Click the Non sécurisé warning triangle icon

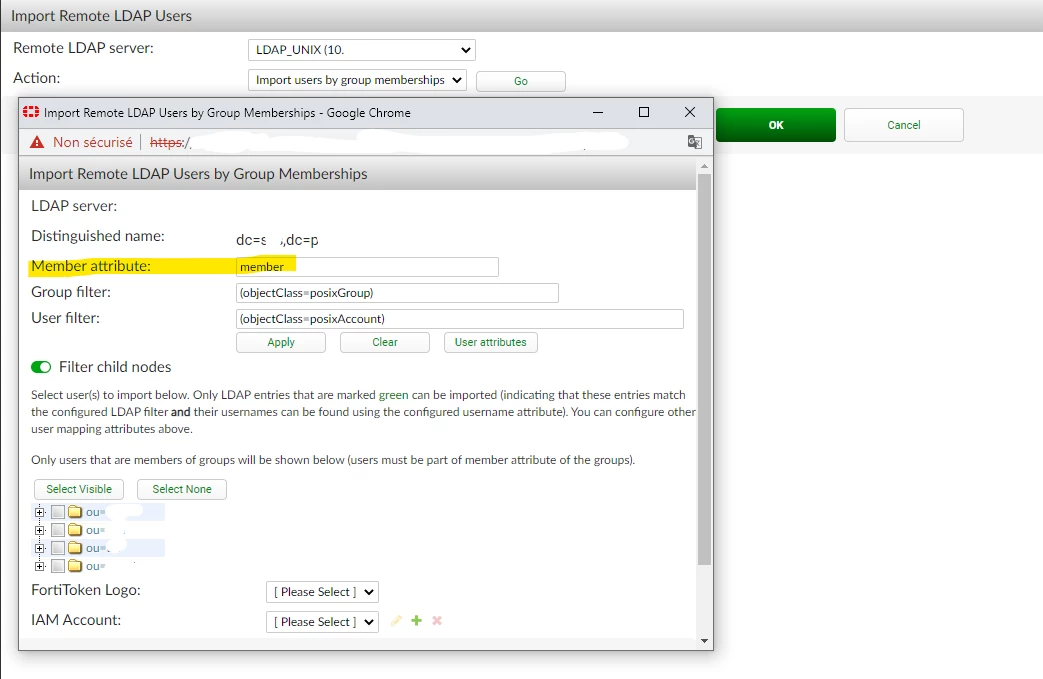click(37, 142)
